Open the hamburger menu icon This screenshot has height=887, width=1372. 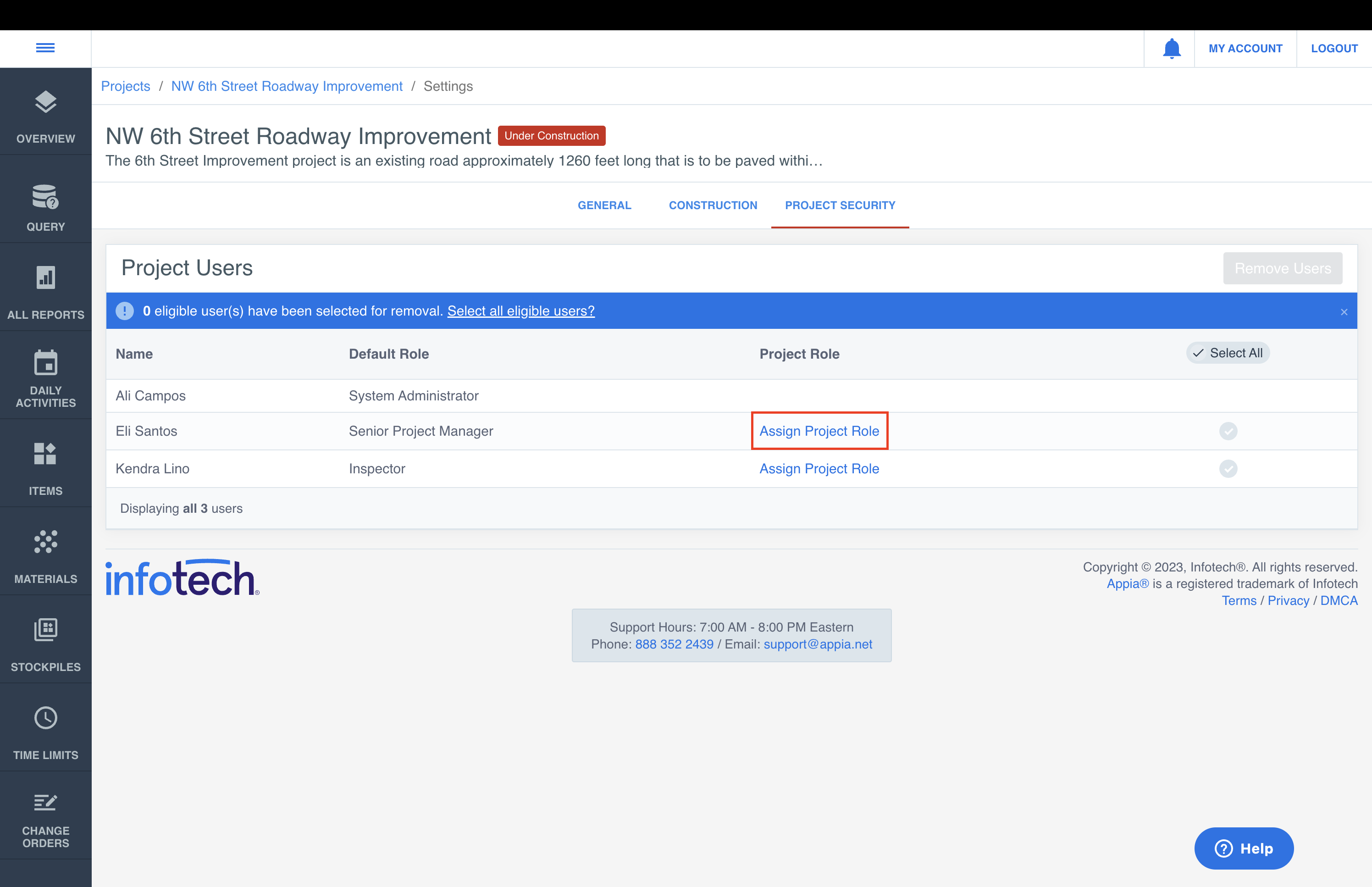[x=45, y=48]
